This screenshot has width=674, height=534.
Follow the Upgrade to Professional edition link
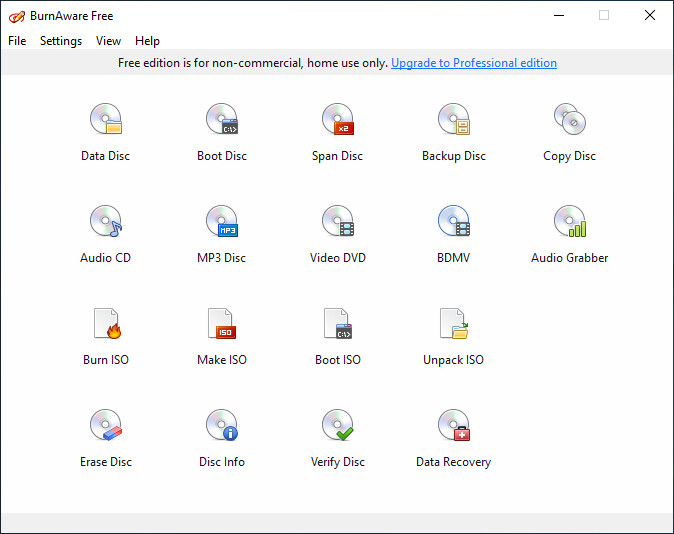click(x=474, y=63)
